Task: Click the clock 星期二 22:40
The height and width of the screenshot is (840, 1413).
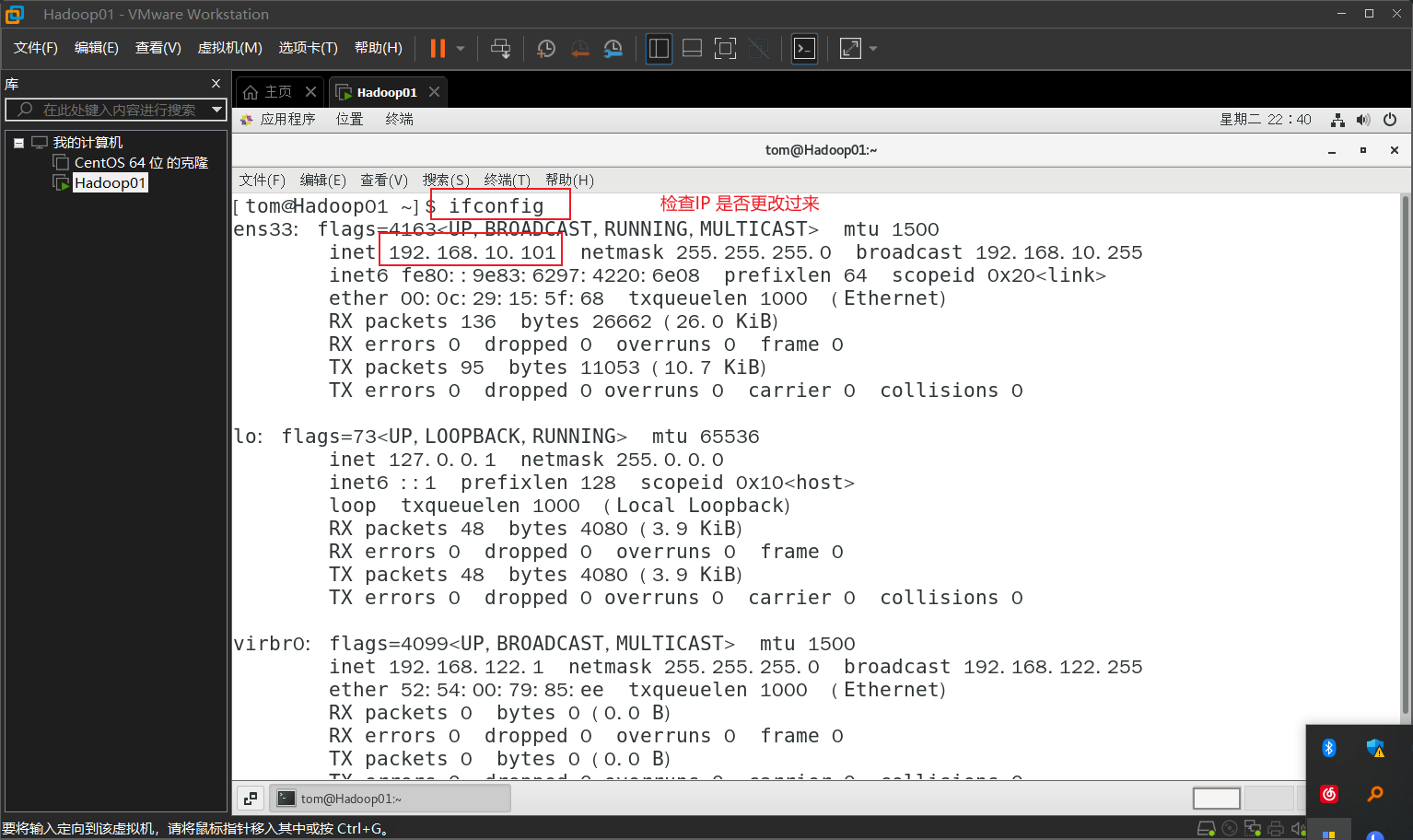Action: point(1266,120)
